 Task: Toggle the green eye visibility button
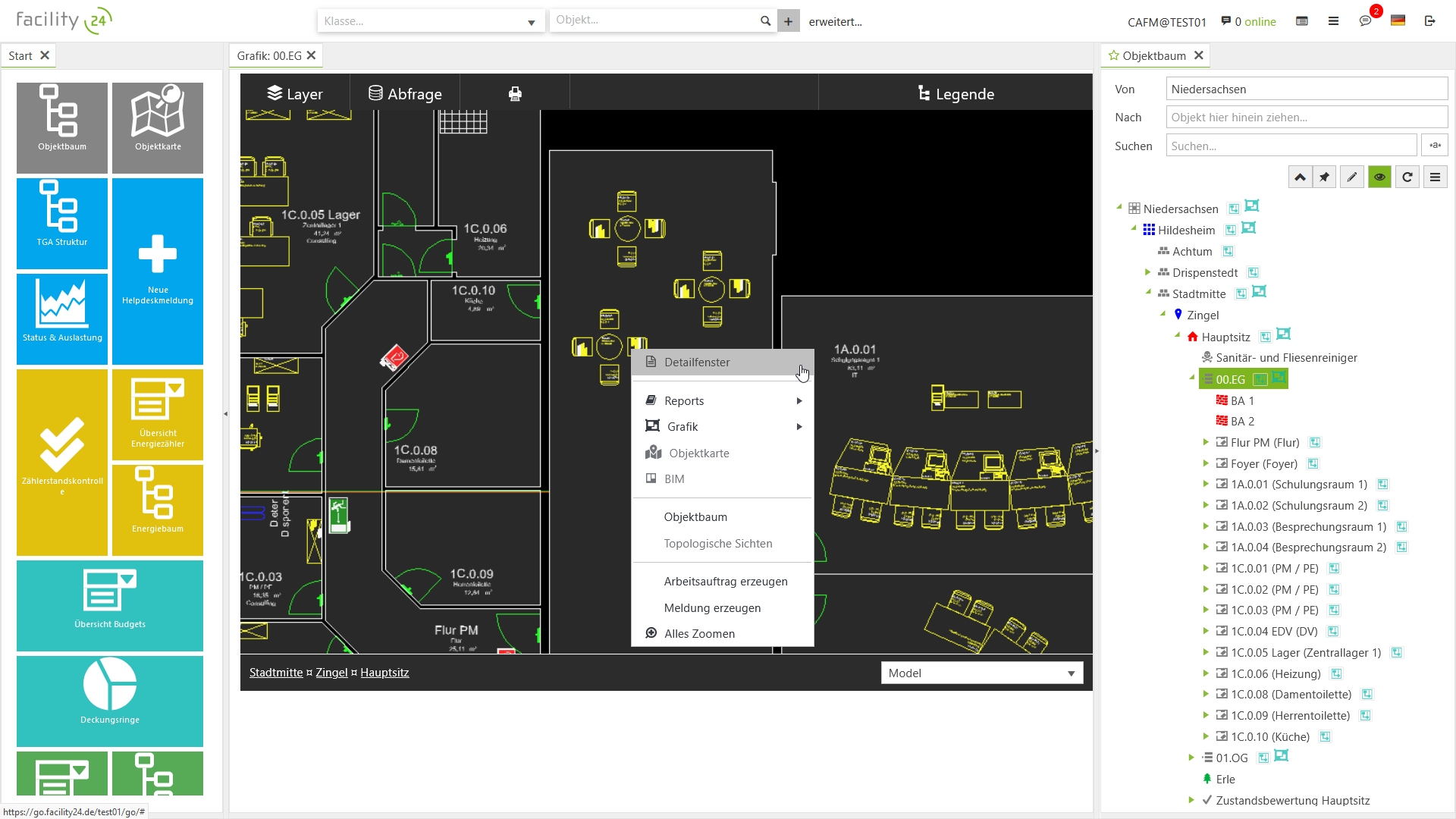[1379, 177]
